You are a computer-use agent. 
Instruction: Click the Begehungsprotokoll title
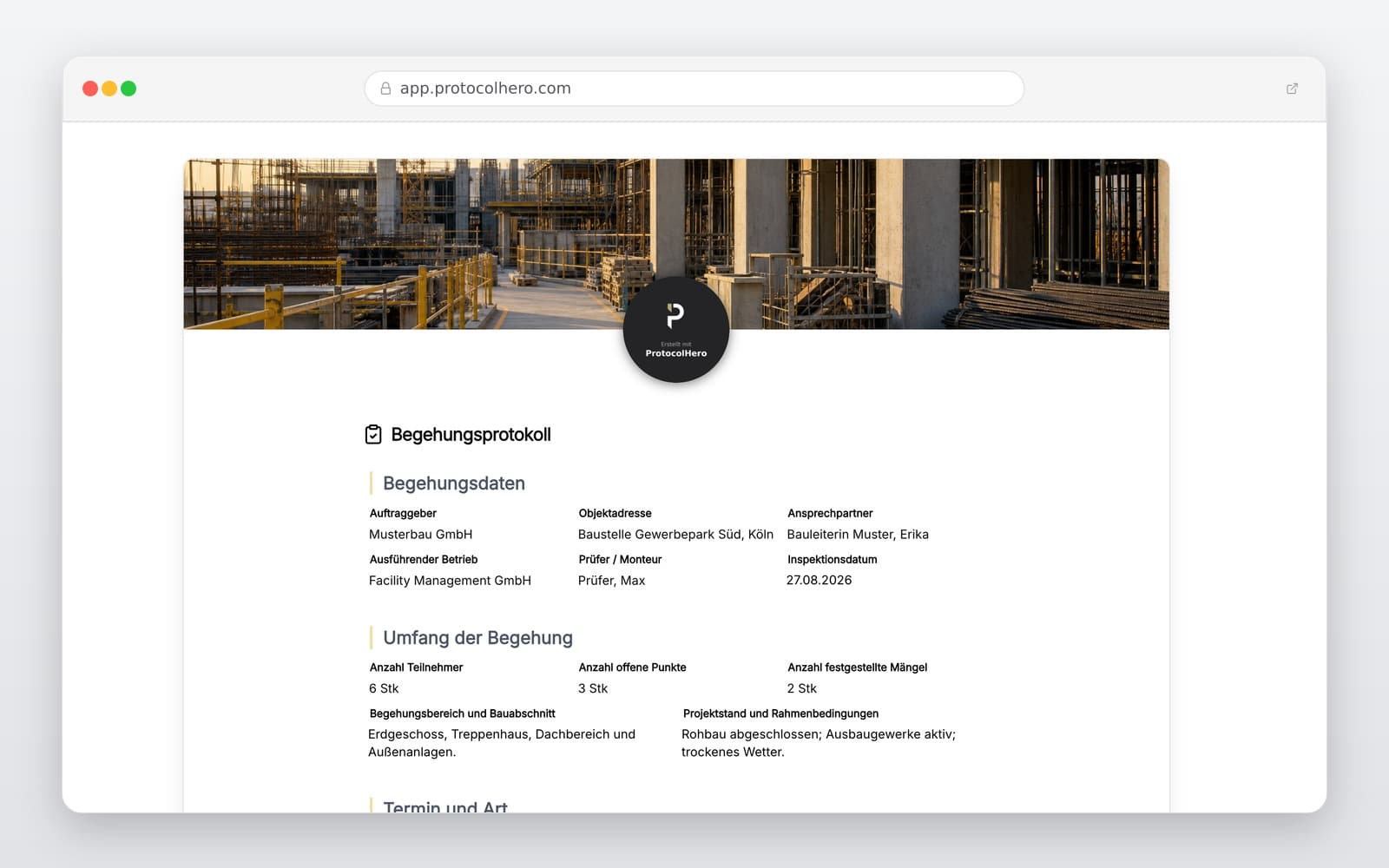pos(471,435)
